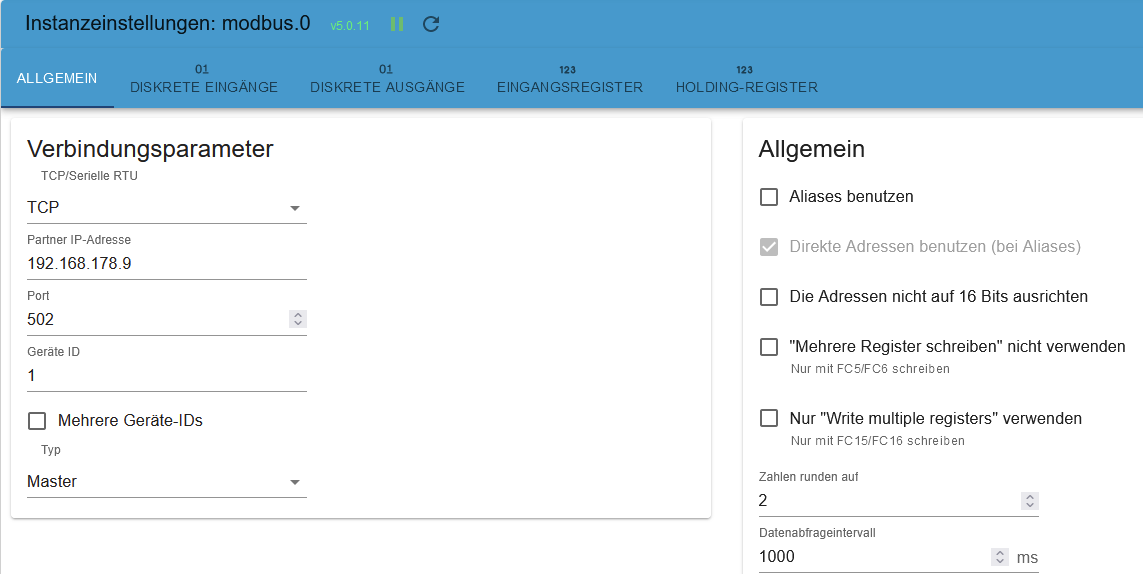This screenshot has width=1143, height=574.
Task: Open the TCP/Serielle RTU dropdown
Action: (166, 207)
